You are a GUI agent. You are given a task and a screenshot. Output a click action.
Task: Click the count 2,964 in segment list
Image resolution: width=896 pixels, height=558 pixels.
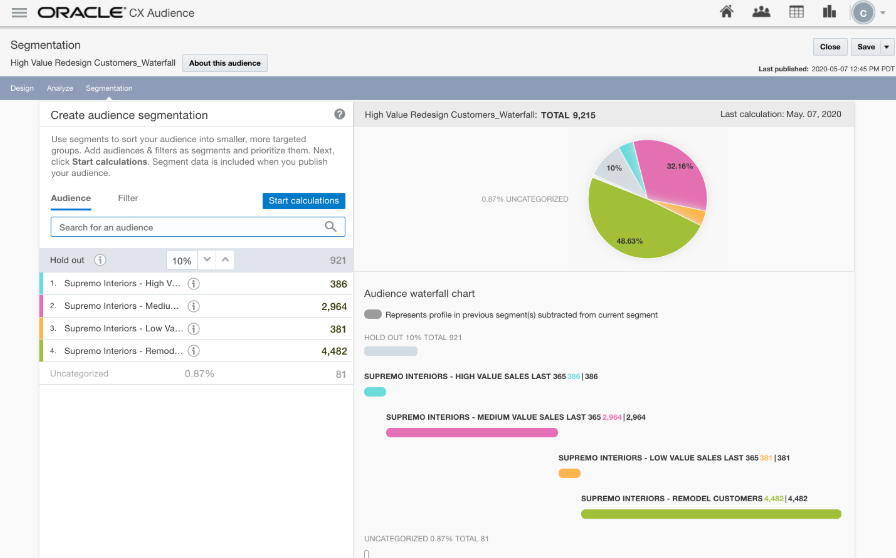(x=334, y=306)
